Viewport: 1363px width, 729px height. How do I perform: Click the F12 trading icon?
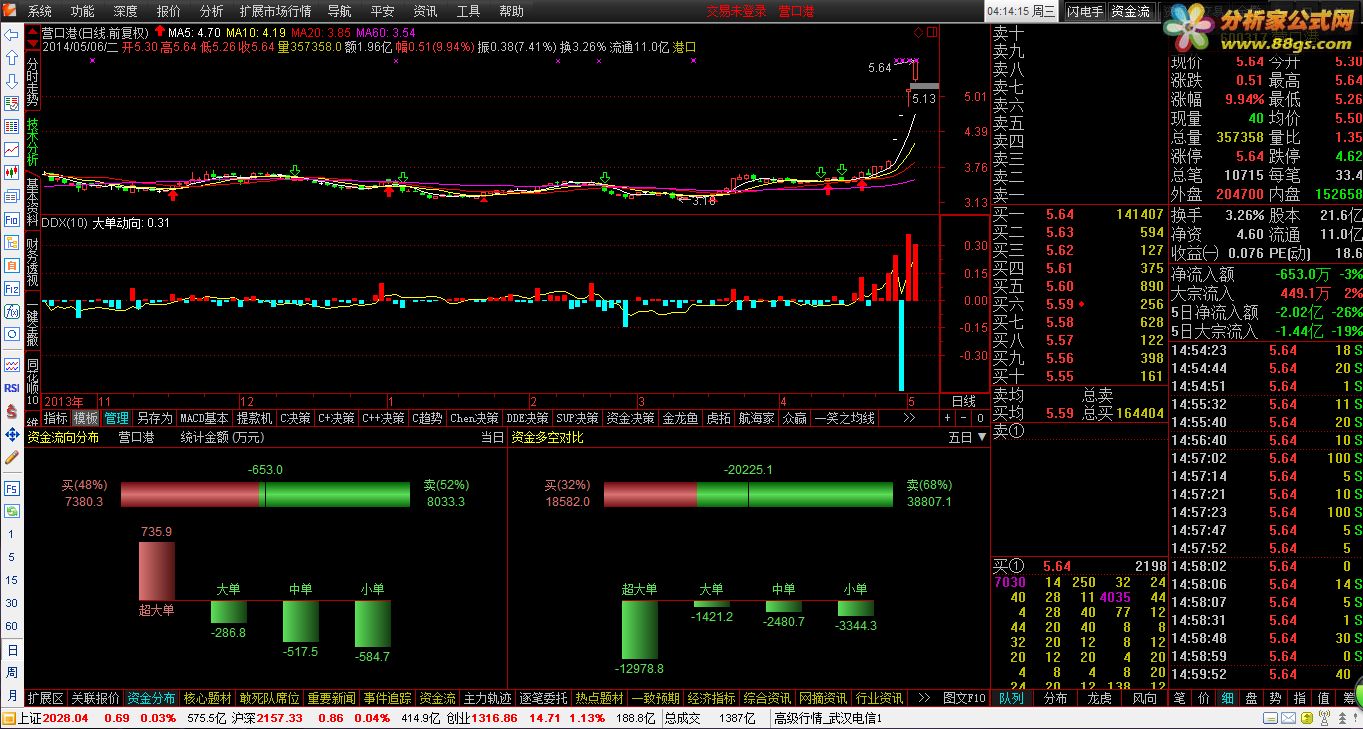[x=11, y=288]
